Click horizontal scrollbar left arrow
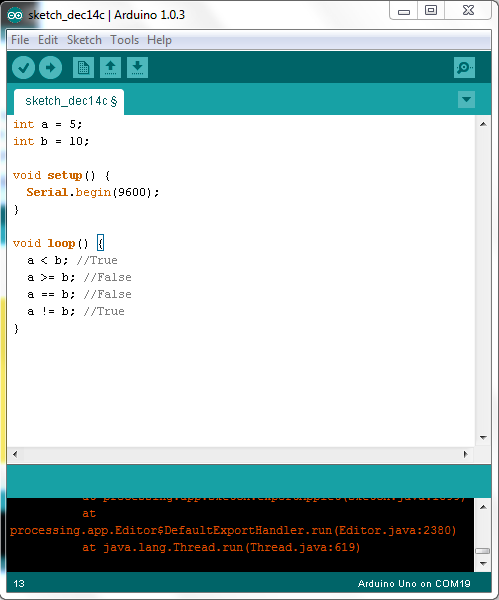The height and width of the screenshot is (600, 499). click(x=15, y=454)
